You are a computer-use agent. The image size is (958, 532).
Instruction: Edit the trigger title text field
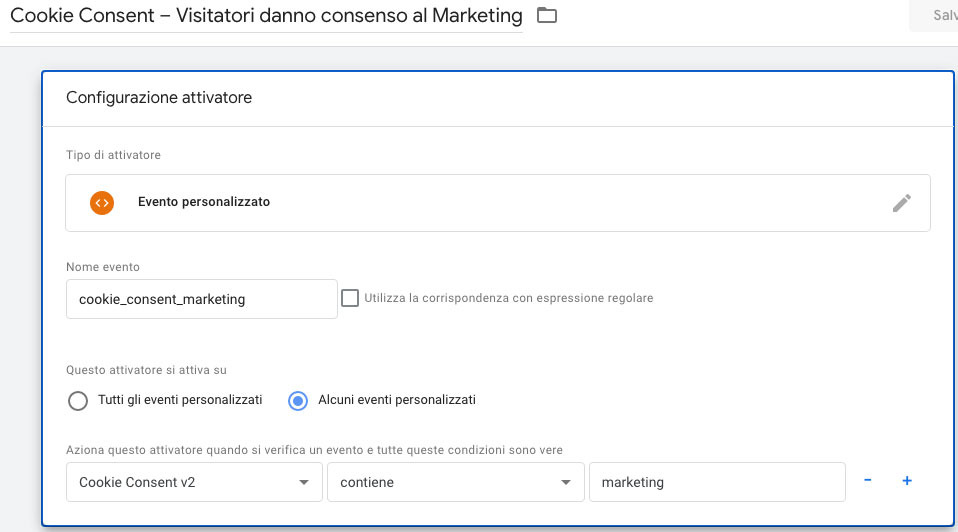click(266, 16)
